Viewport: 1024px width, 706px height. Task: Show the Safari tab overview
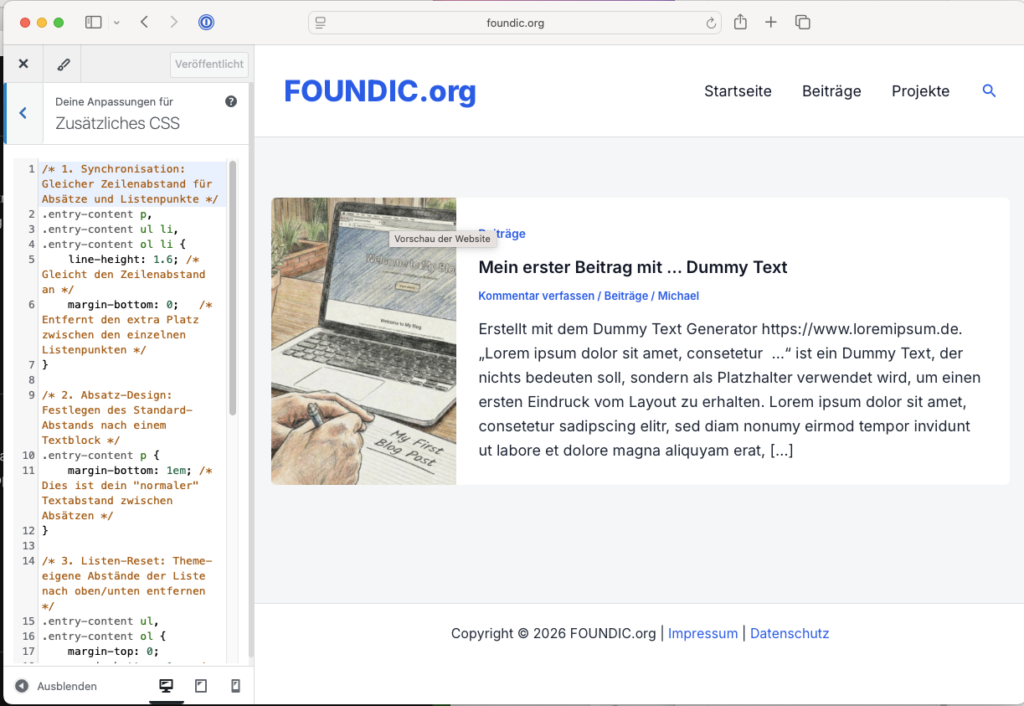pyautogui.click(x=802, y=22)
